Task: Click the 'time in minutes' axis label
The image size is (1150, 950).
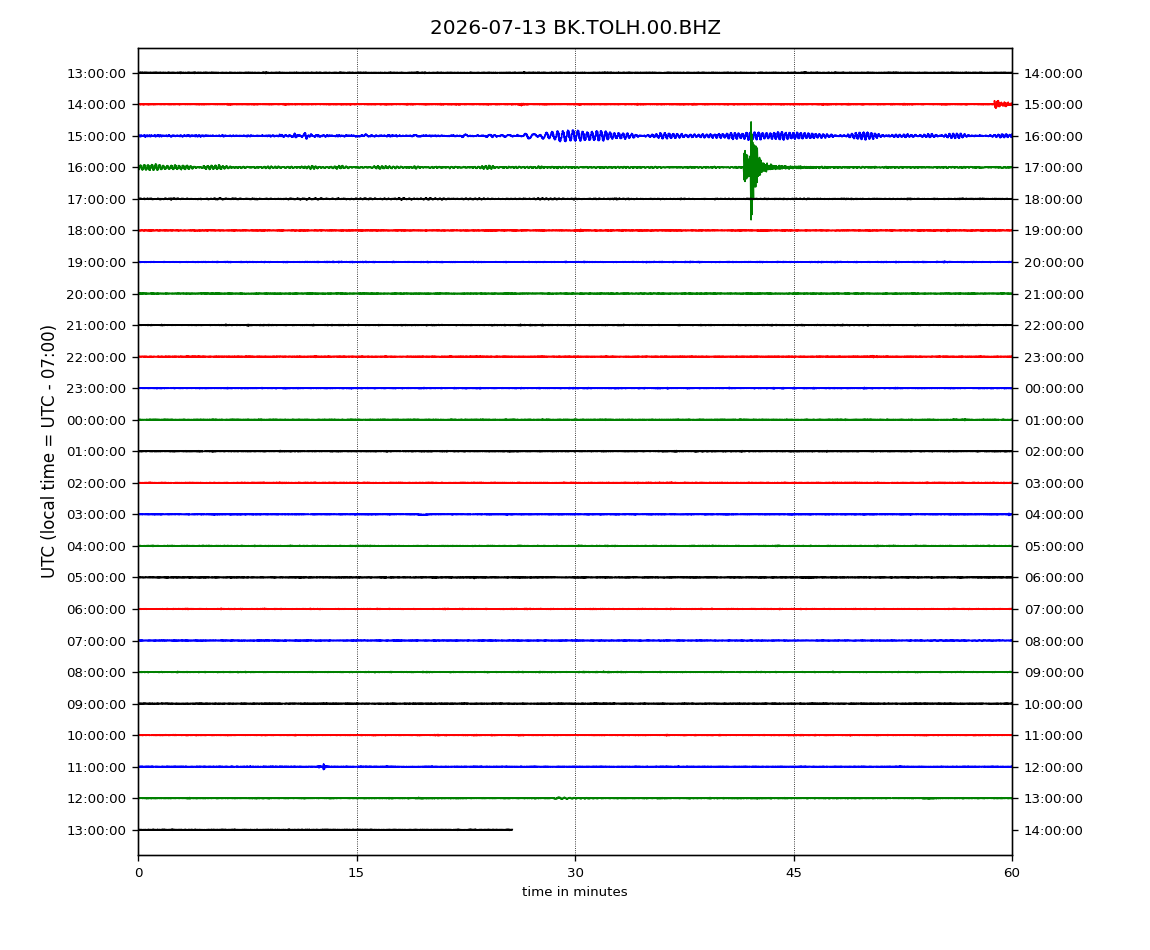Action: 575,892
